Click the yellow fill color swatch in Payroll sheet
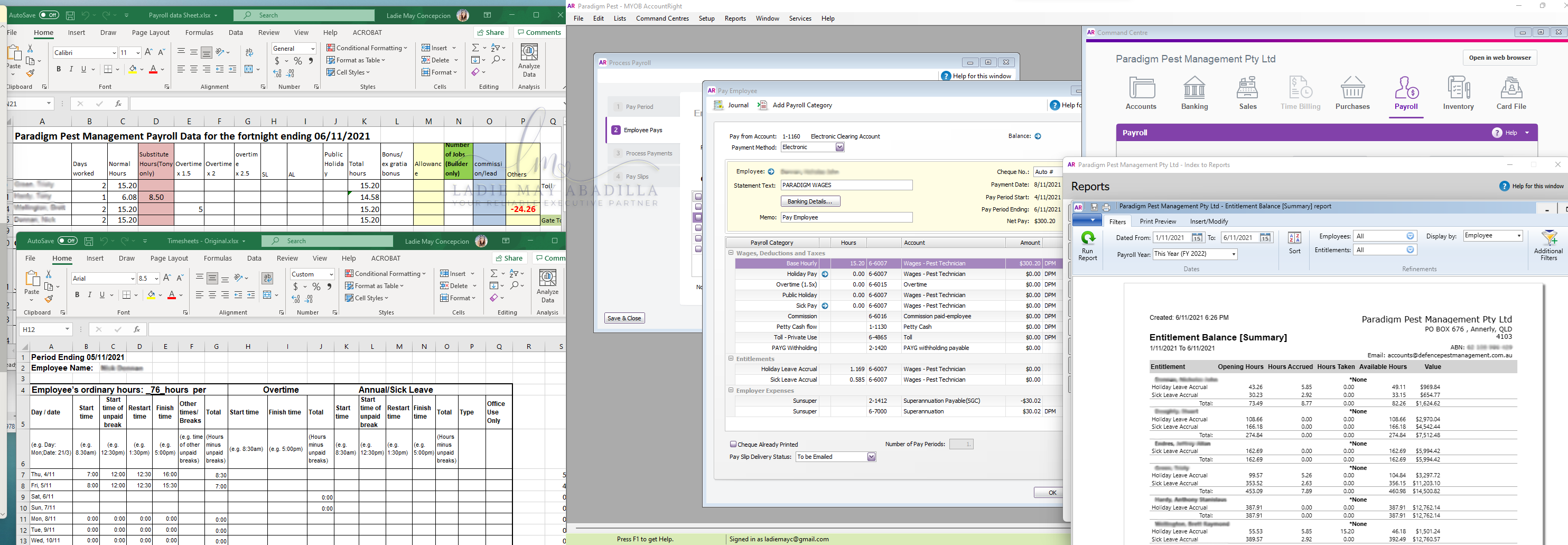1568x545 pixels. (x=133, y=70)
